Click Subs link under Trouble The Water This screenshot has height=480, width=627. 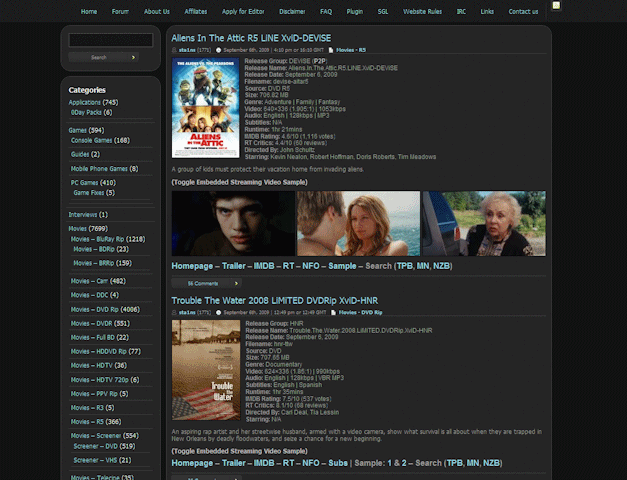point(338,463)
